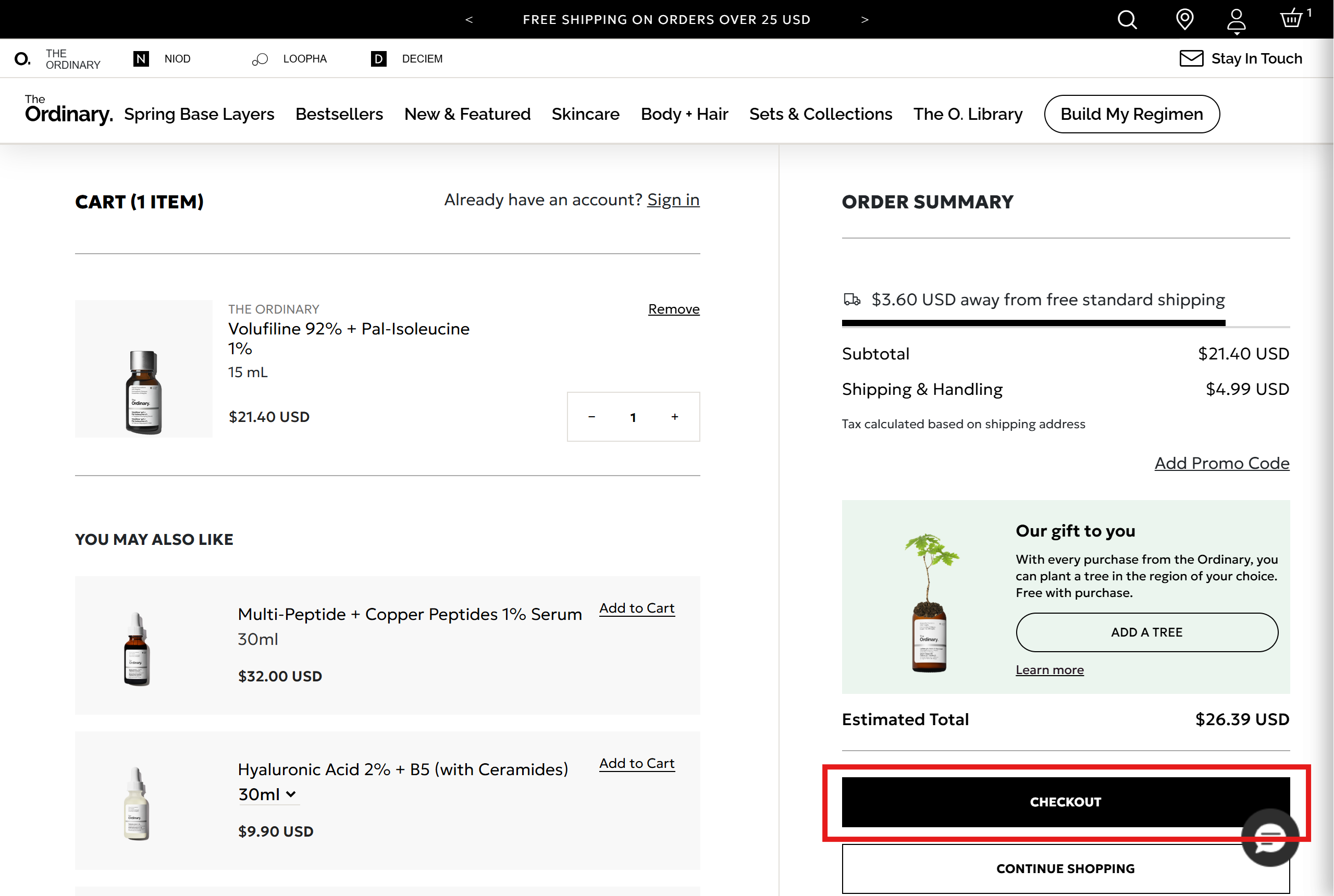
Task: Switch to the NIOD brand icon
Action: [141, 58]
